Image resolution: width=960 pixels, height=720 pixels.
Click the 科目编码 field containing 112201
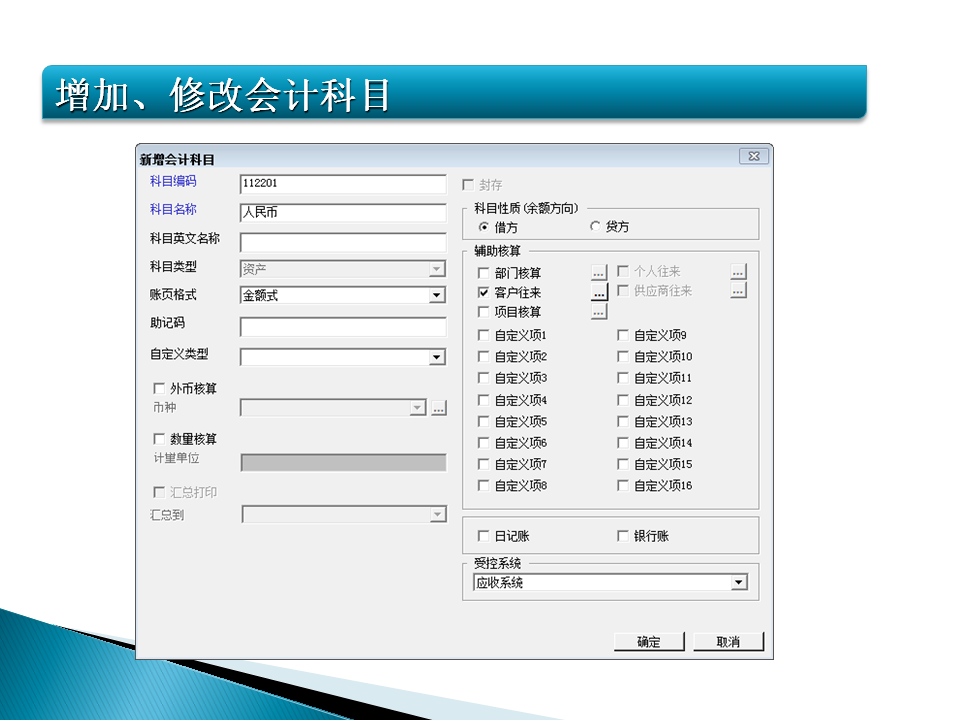pos(343,184)
